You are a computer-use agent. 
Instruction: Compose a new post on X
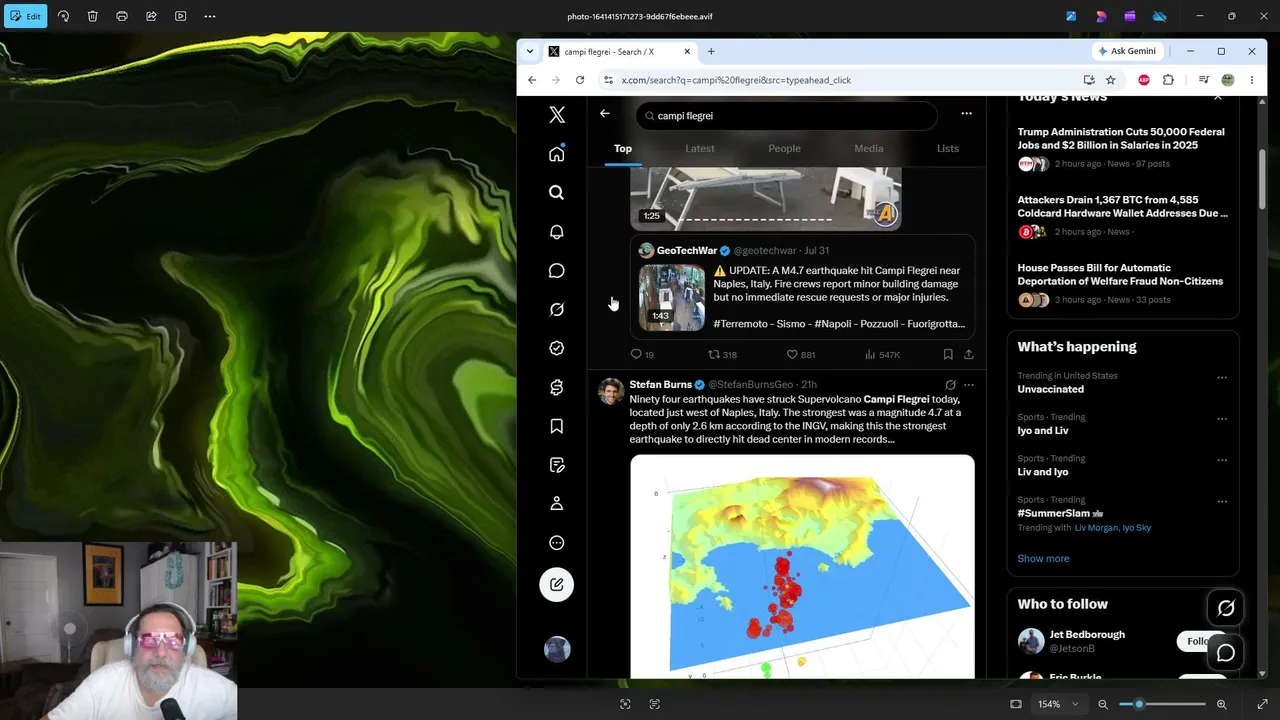pyautogui.click(x=557, y=585)
